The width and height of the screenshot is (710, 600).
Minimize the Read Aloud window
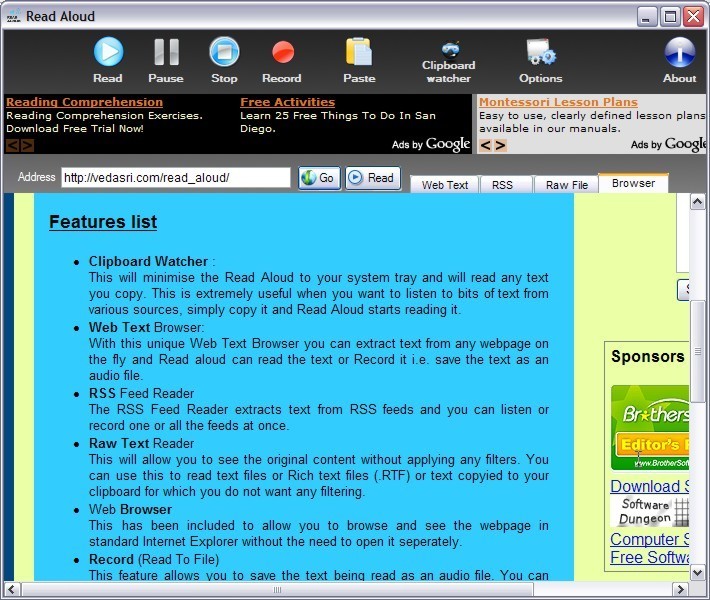point(647,17)
